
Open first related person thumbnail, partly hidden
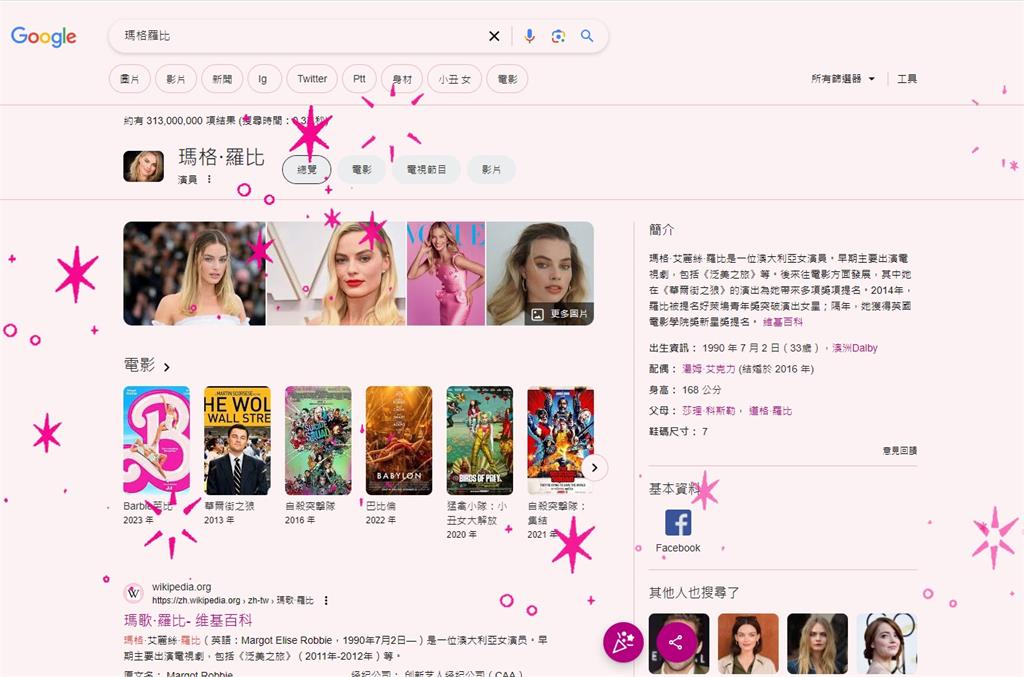click(x=679, y=643)
